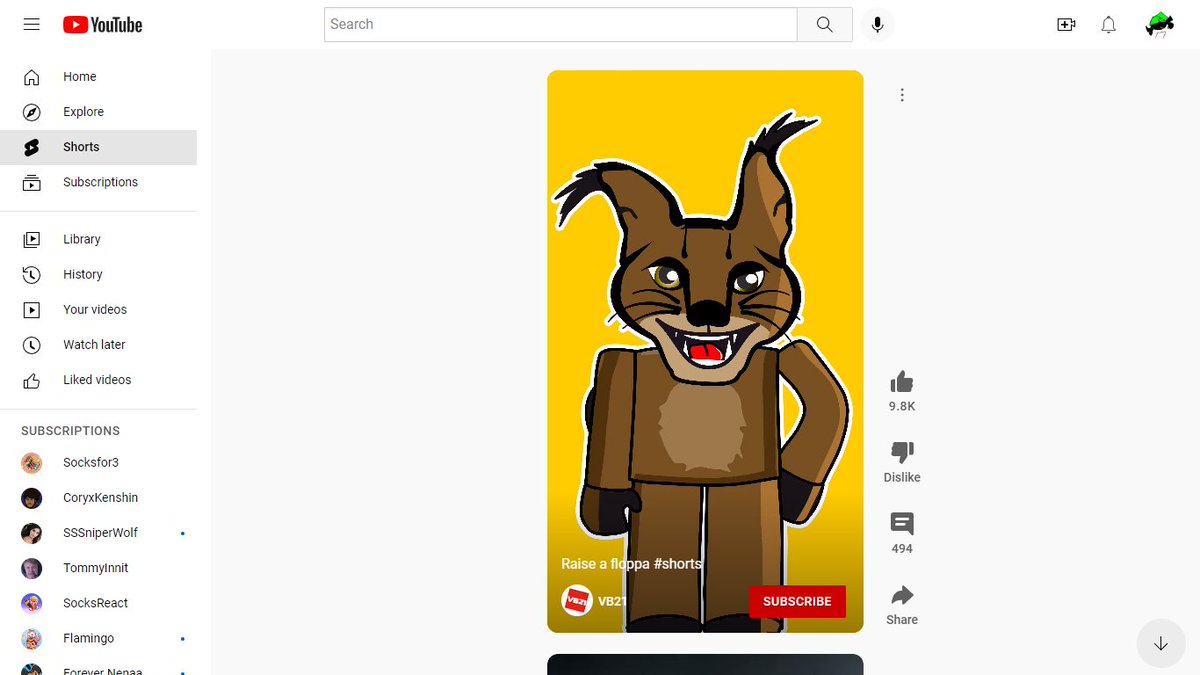Click the VB21 channel name
This screenshot has height=675, width=1200.
click(x=612, y=601)
